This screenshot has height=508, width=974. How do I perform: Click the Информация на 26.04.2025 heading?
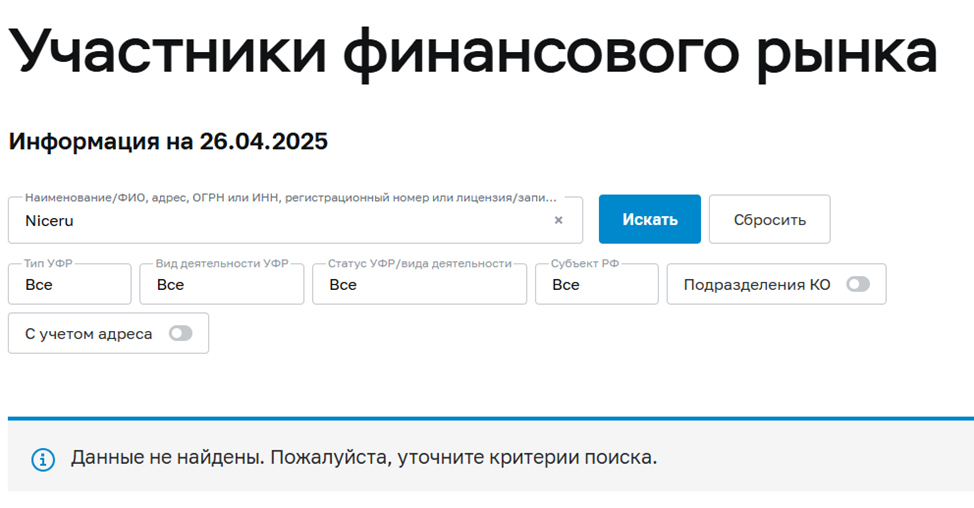(168, 142)
